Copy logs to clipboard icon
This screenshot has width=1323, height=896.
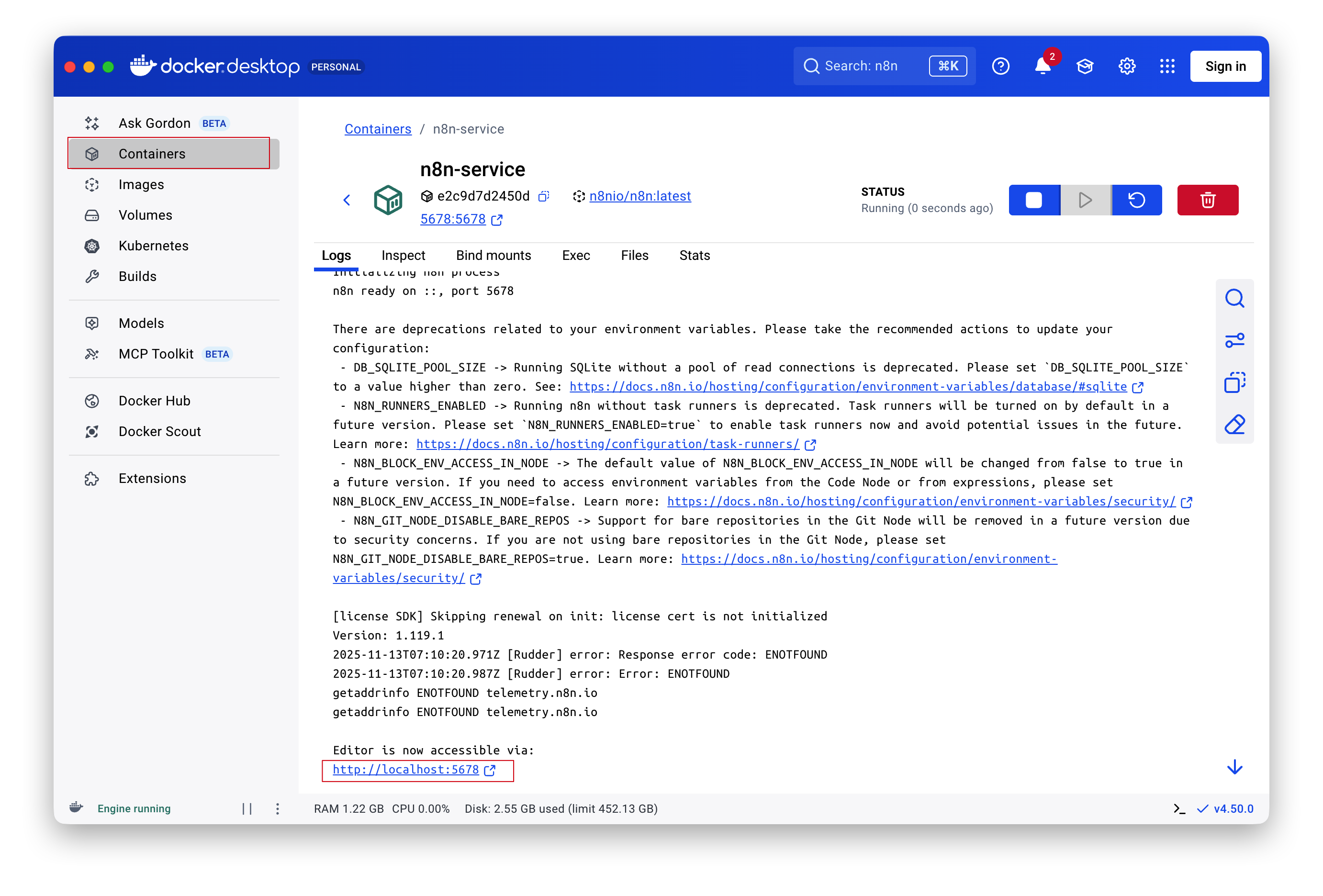coord(1234,382)
